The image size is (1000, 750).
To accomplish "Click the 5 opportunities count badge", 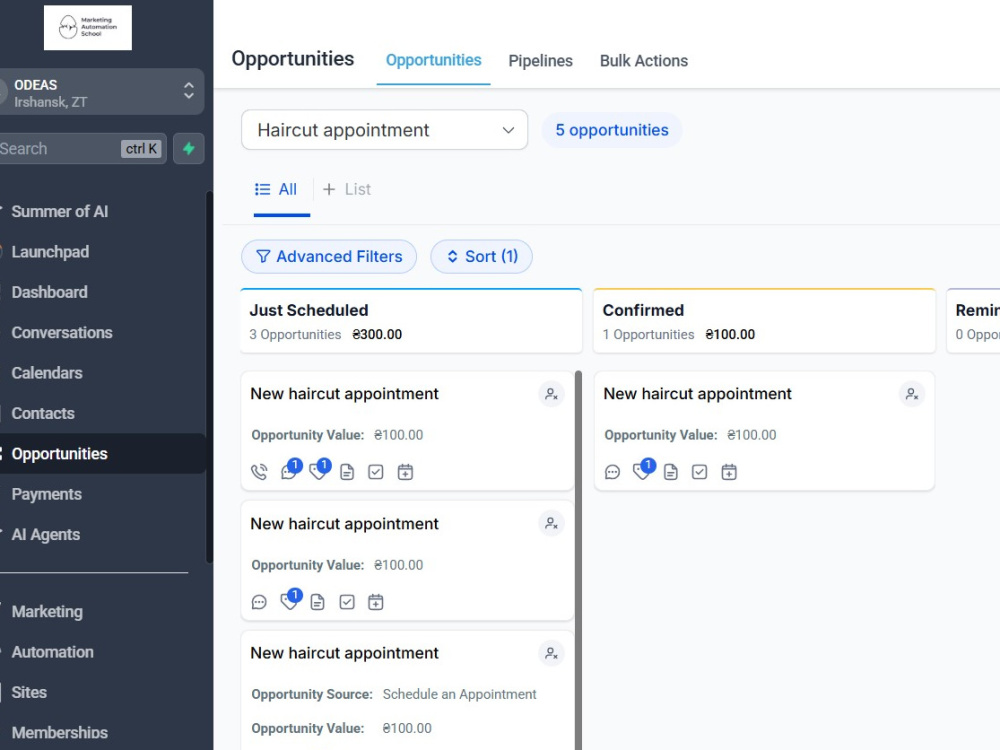I will [612, 130].
